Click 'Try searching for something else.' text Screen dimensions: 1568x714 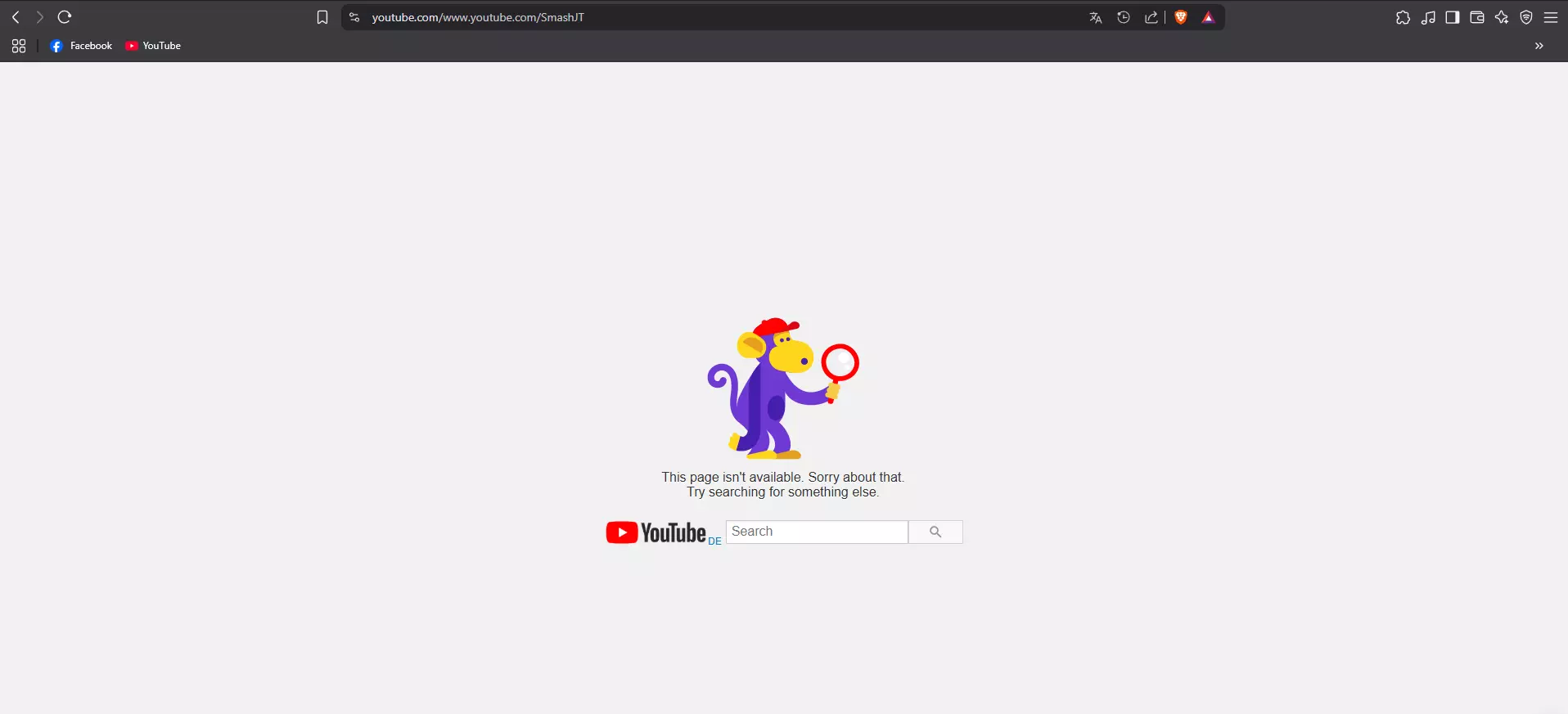pyautogui.click(x=783, y=492)
